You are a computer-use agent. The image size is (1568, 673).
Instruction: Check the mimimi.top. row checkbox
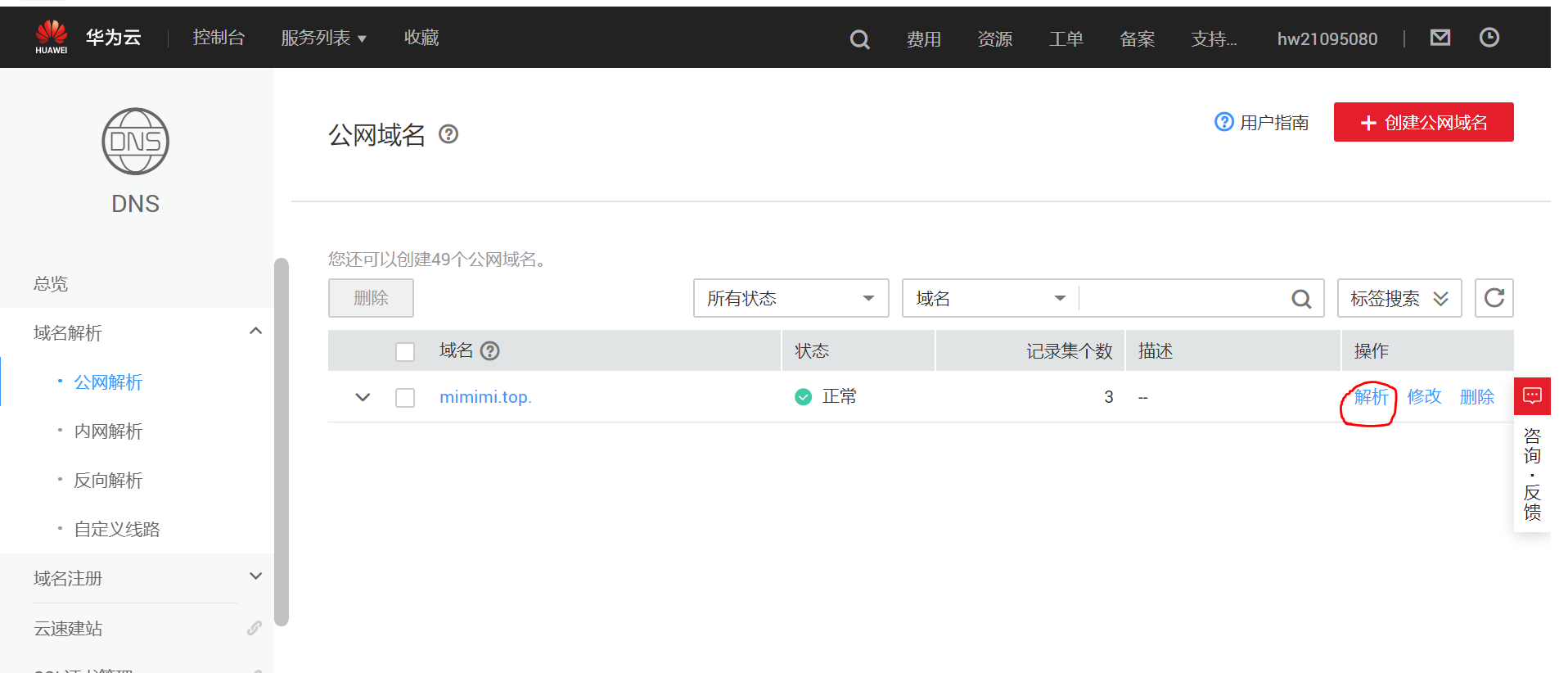405,398
